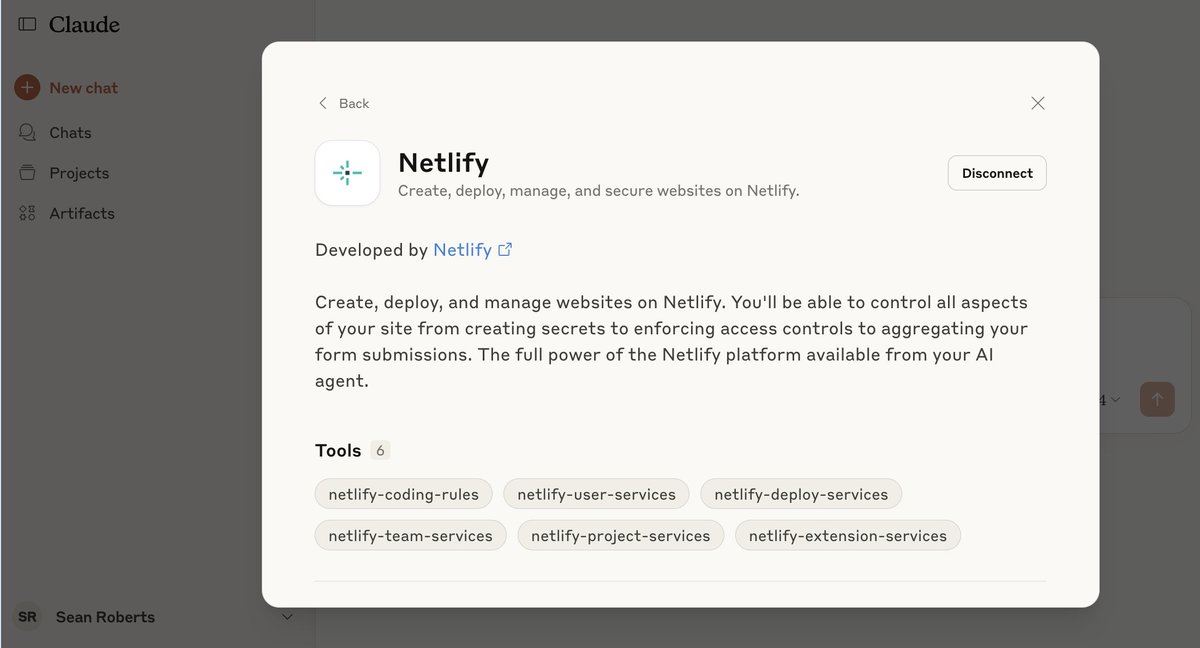Close the Netlify dialog with the X
This screenshot has width=1200, height=648.
pos(1037,103)
